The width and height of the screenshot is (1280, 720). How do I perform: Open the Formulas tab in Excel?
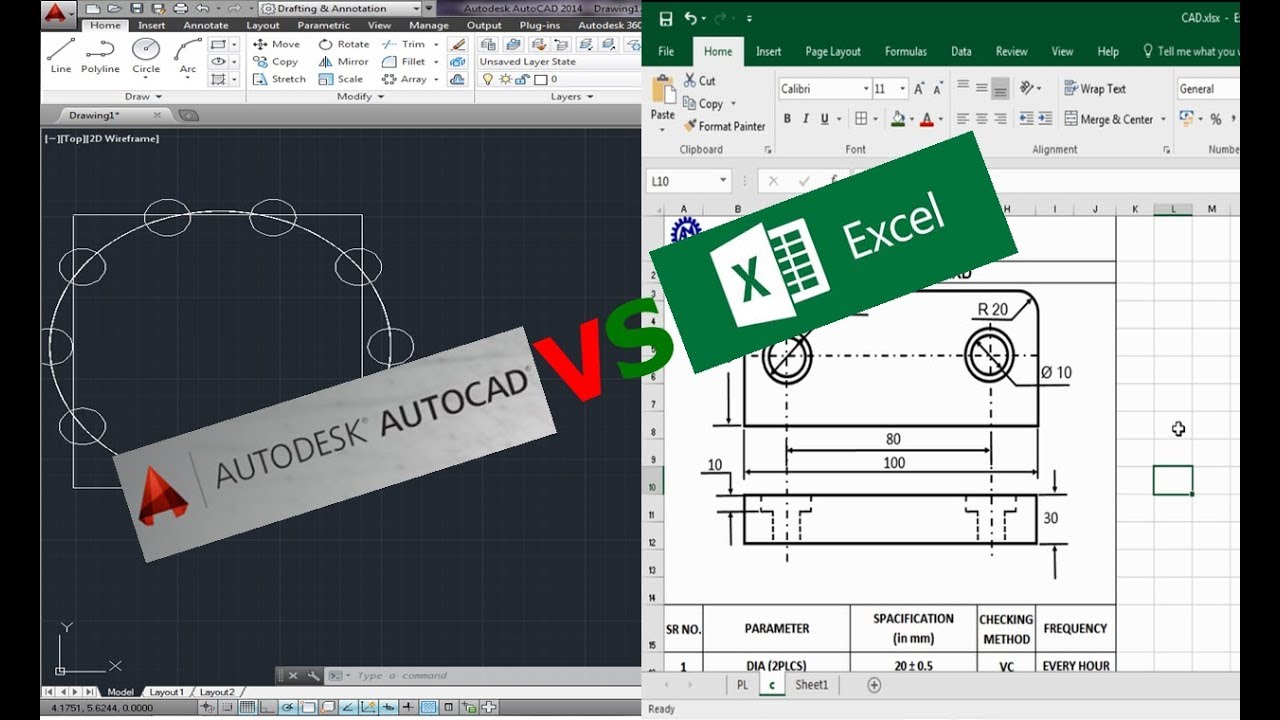coord(905,52)
